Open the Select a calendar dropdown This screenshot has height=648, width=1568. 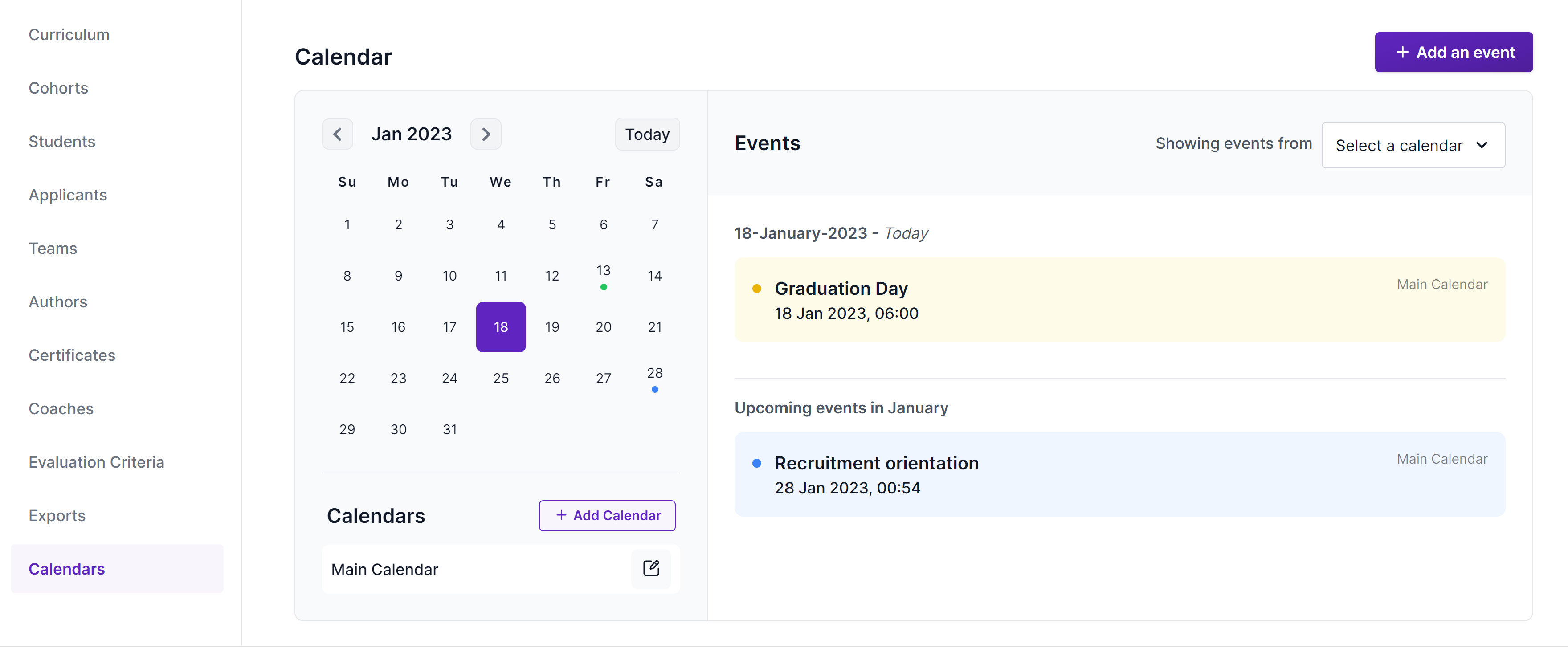coord(1413,145)
